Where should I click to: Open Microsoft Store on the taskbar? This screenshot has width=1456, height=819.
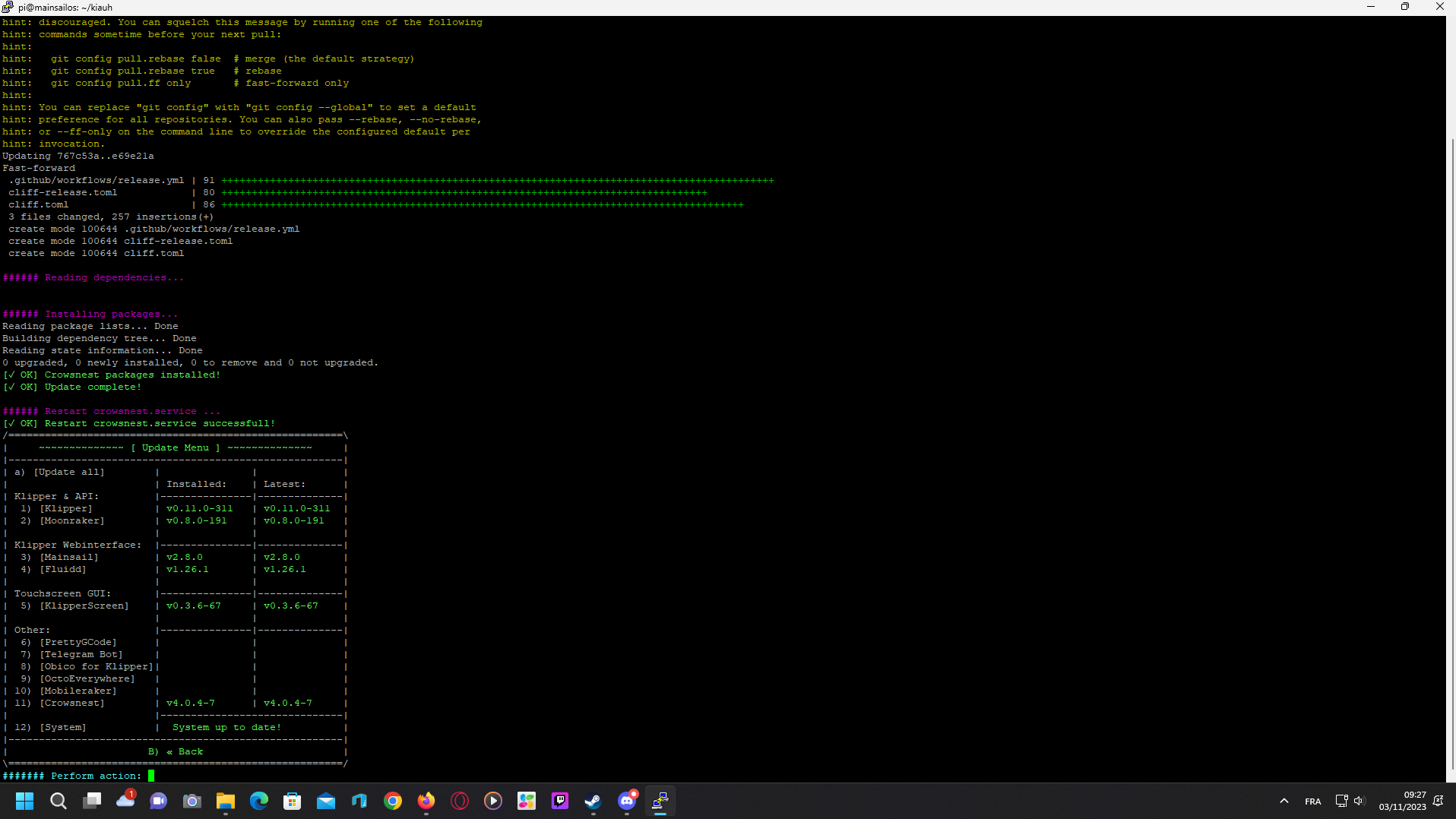point(293,801)
